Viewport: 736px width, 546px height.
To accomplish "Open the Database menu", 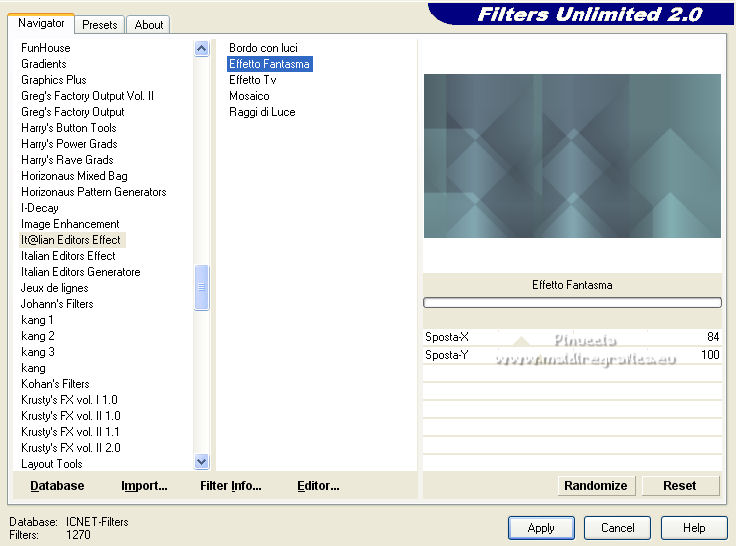I will pyautogui.click(x=57, y=485).
